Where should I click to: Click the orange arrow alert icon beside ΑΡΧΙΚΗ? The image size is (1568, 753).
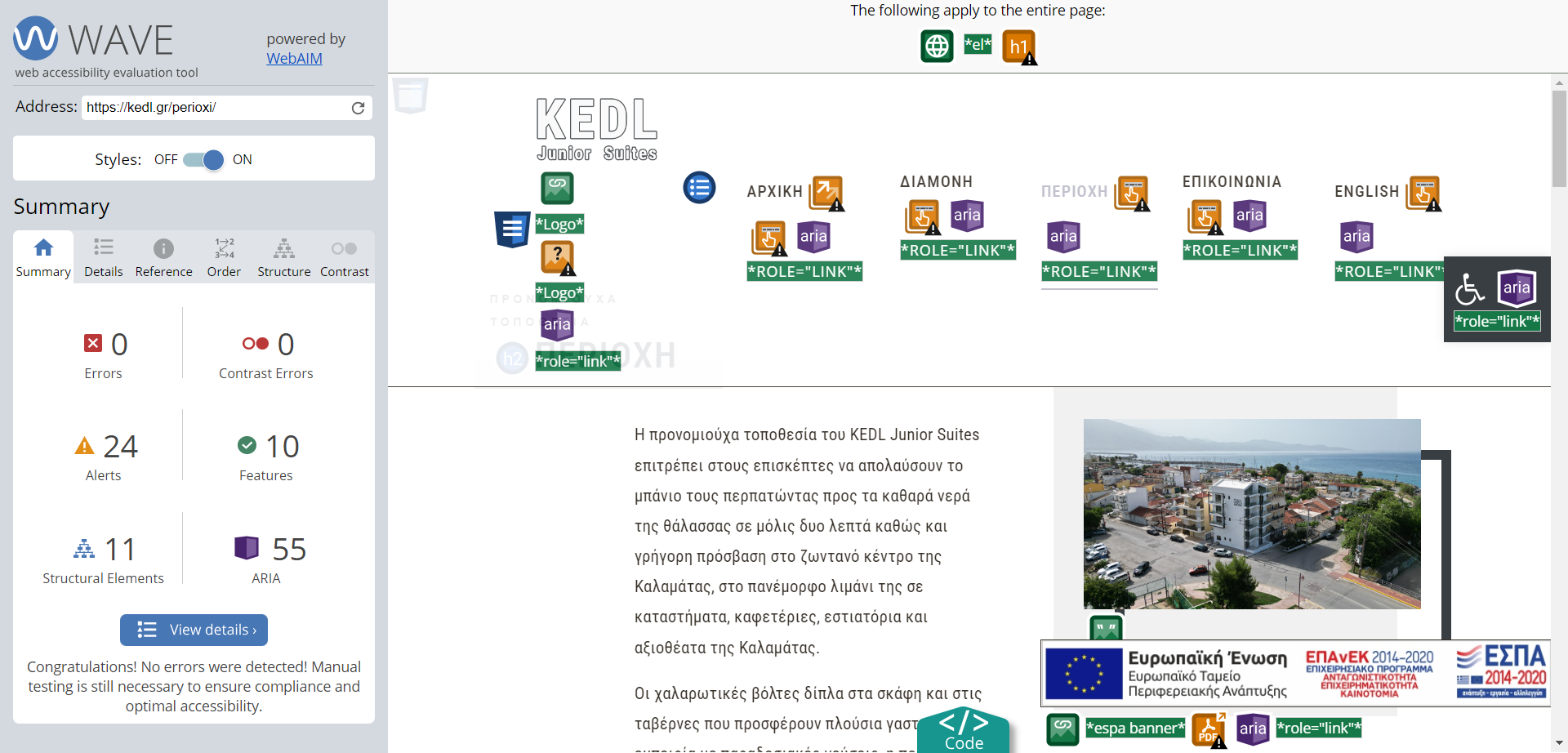click(x=826, y=194)
